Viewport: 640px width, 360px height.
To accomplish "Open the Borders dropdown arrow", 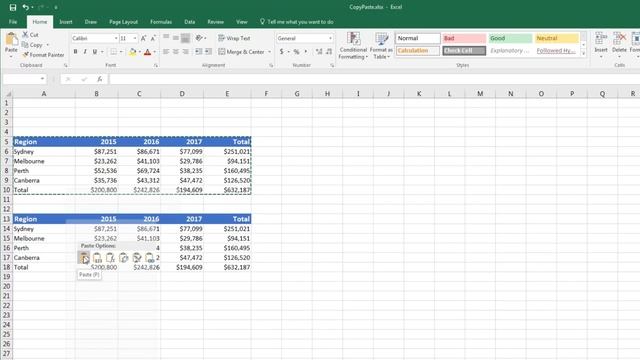I will click(121, 52).
